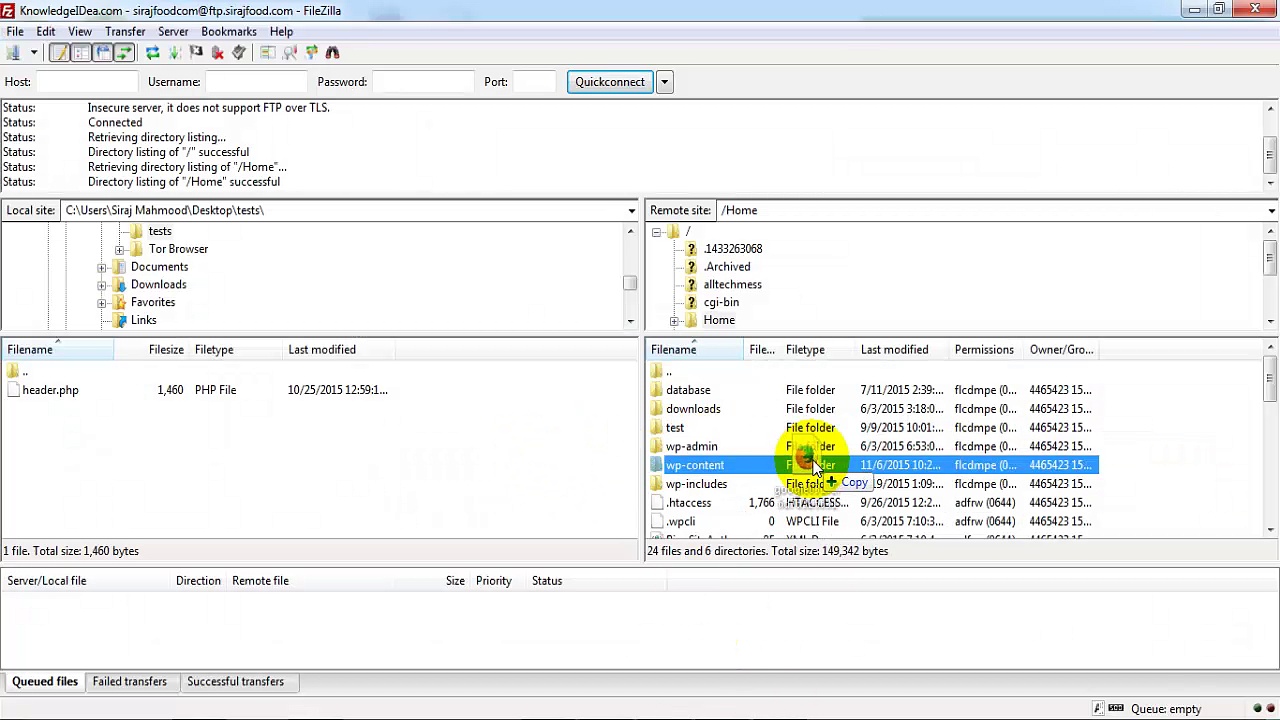Open the Site Manager icon

[x=13, y=52]
